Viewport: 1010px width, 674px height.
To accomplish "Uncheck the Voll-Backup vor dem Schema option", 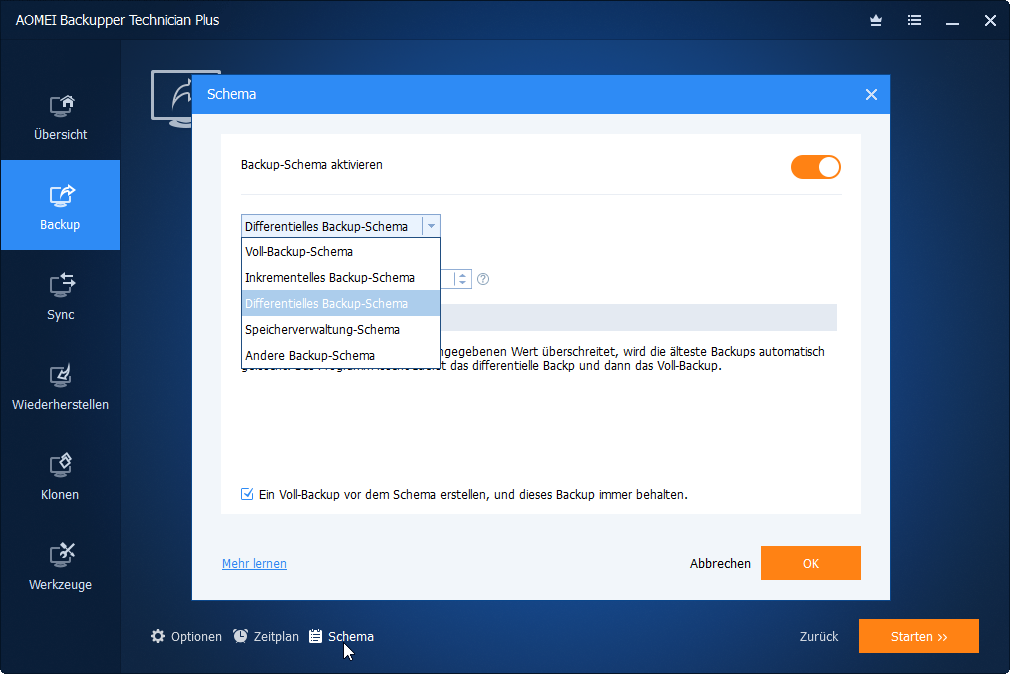I will [247, 494].
